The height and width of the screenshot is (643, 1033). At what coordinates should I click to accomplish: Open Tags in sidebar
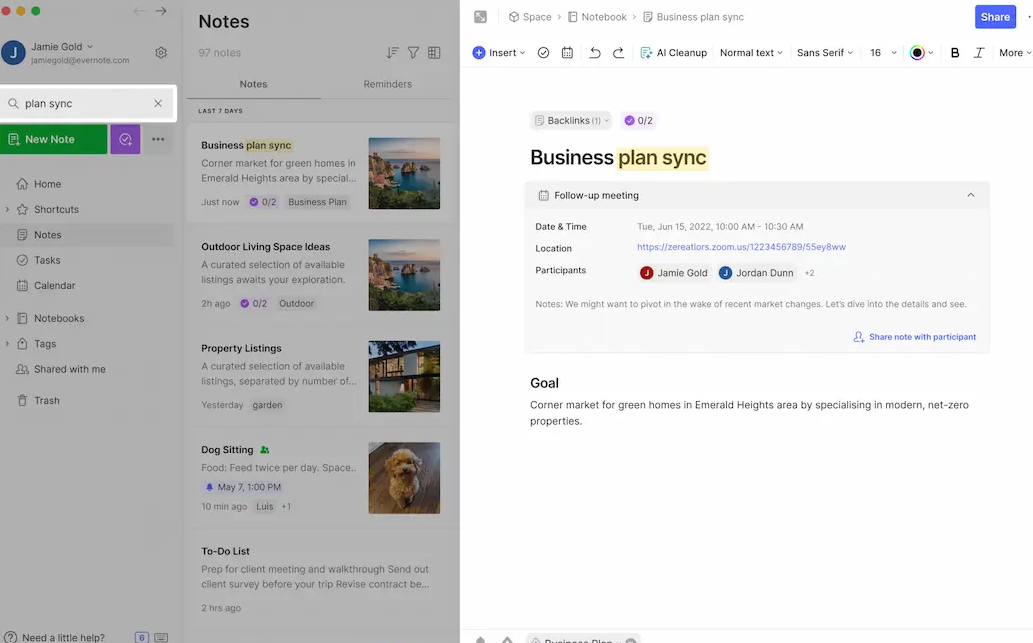[45, 344]
